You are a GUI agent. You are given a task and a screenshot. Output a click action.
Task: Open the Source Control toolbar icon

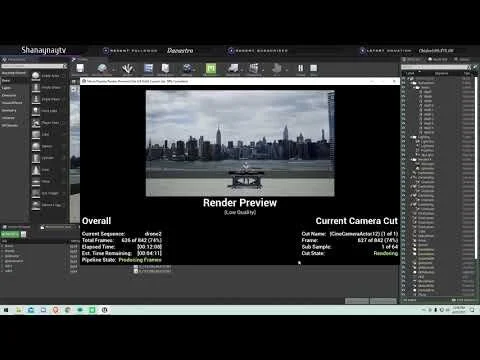click(102, 68)
